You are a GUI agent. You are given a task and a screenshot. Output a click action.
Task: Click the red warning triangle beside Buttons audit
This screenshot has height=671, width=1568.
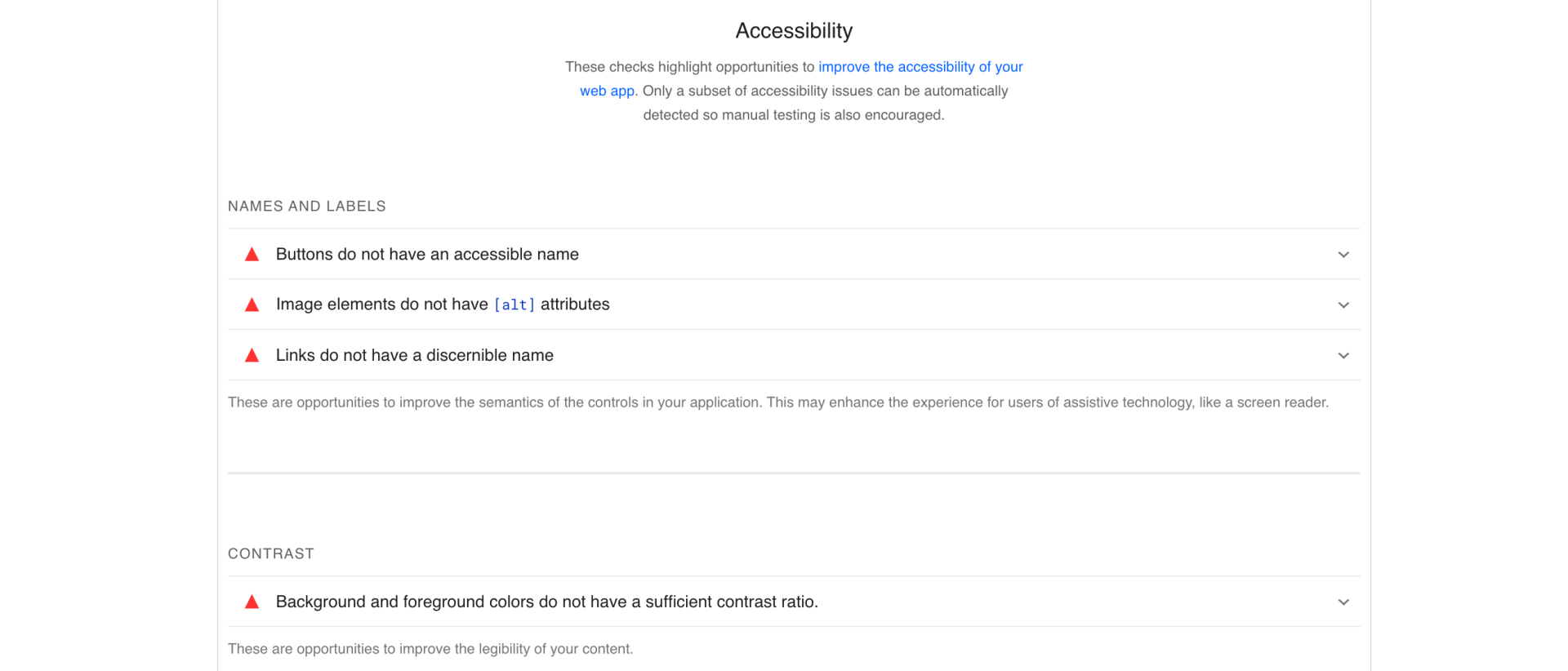[x=252, y=255]
